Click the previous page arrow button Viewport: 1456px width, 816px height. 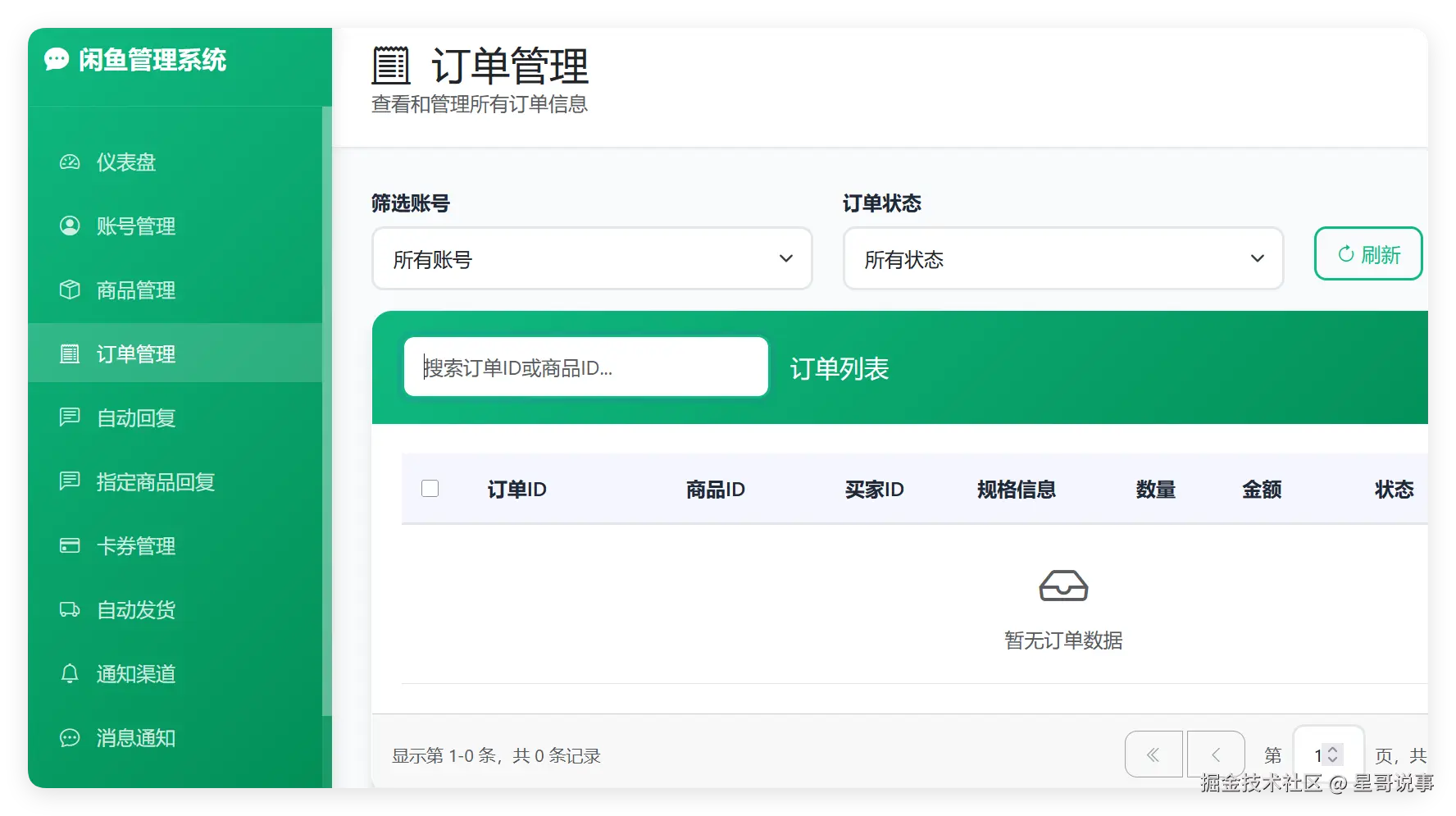point(1216,754)
